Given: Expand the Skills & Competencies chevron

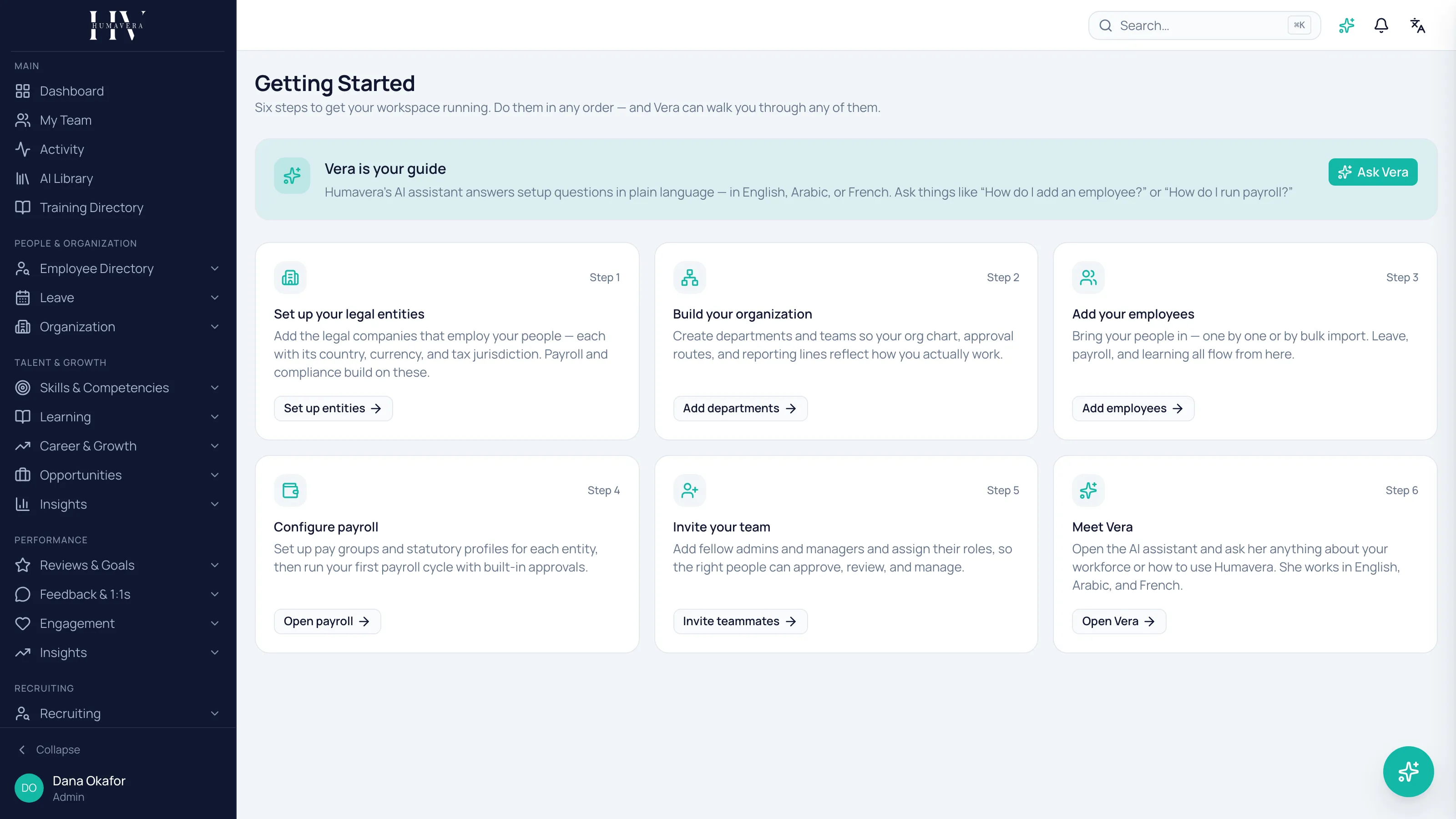Looking at the screenshot, I should (215, 388).
